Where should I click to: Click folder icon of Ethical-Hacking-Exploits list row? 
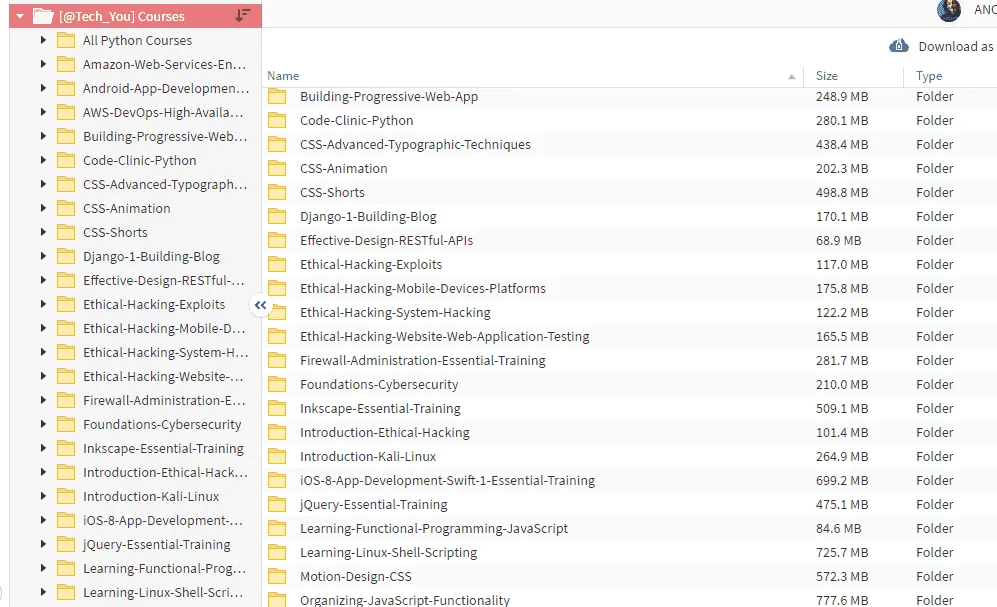click(x=277, y=264)
